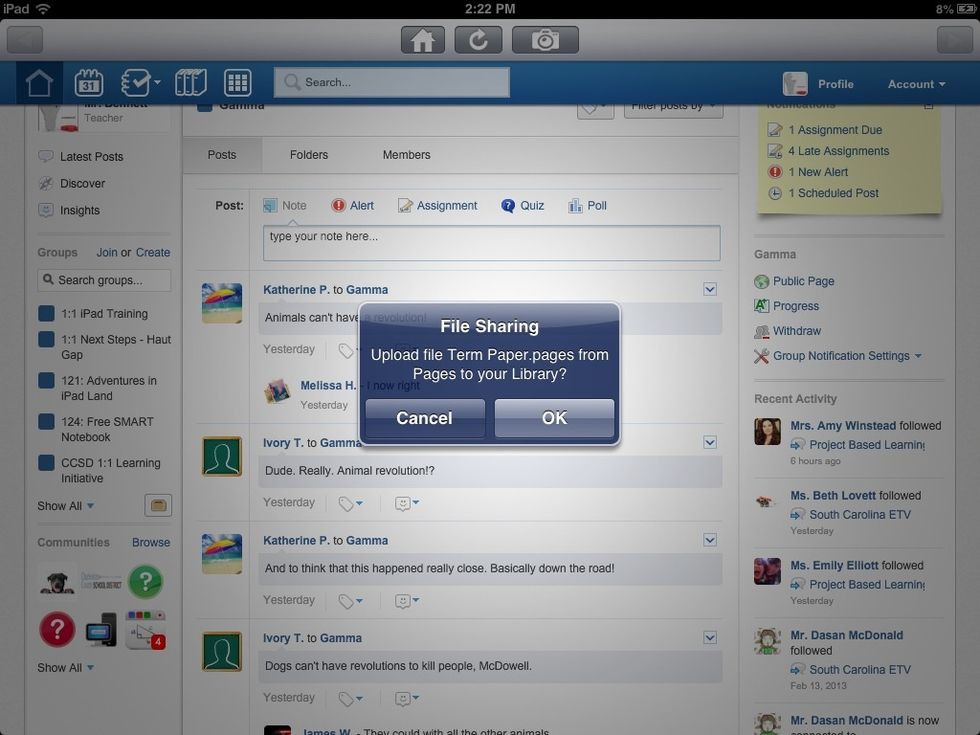Tap OK in File Sharing dialog
This screenshot has height=735, width=980.
pos(554,418)
